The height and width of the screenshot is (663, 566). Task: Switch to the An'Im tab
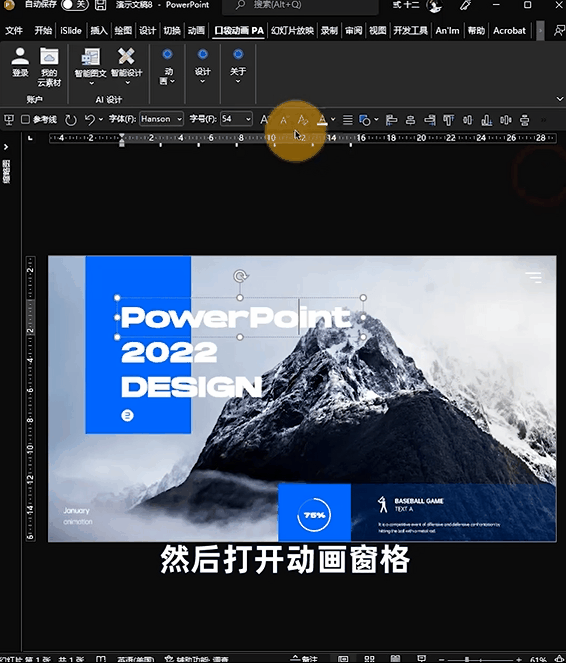447,30
